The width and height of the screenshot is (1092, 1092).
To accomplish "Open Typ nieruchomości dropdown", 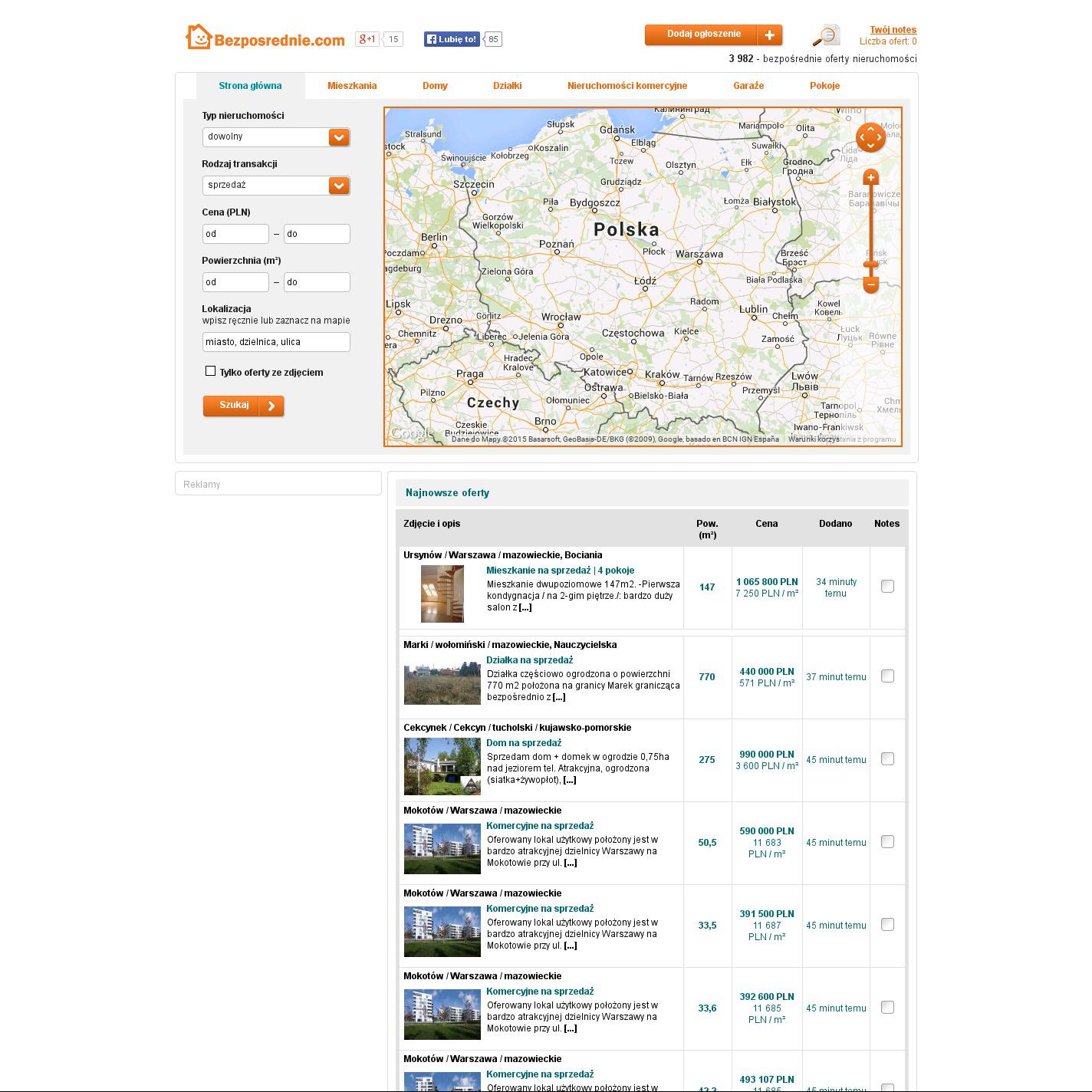I will click(339, 137).
